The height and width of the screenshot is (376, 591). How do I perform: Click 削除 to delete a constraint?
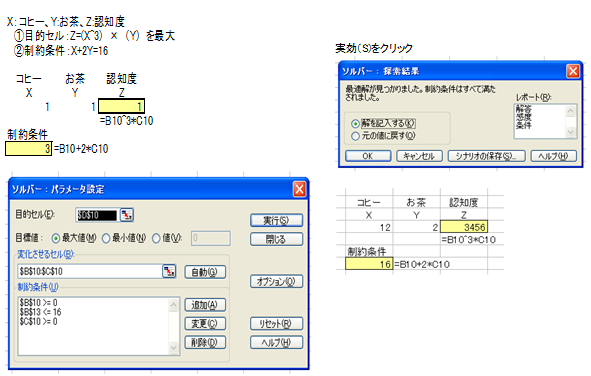pyautogui.click(x=205, y=342)
